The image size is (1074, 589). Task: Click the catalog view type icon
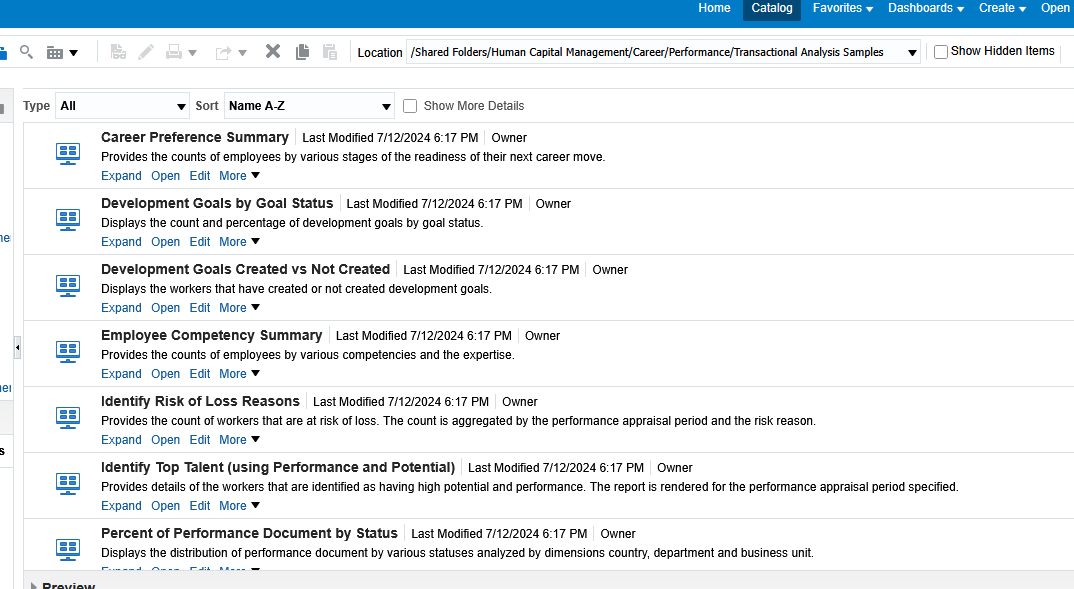[55, 53]
